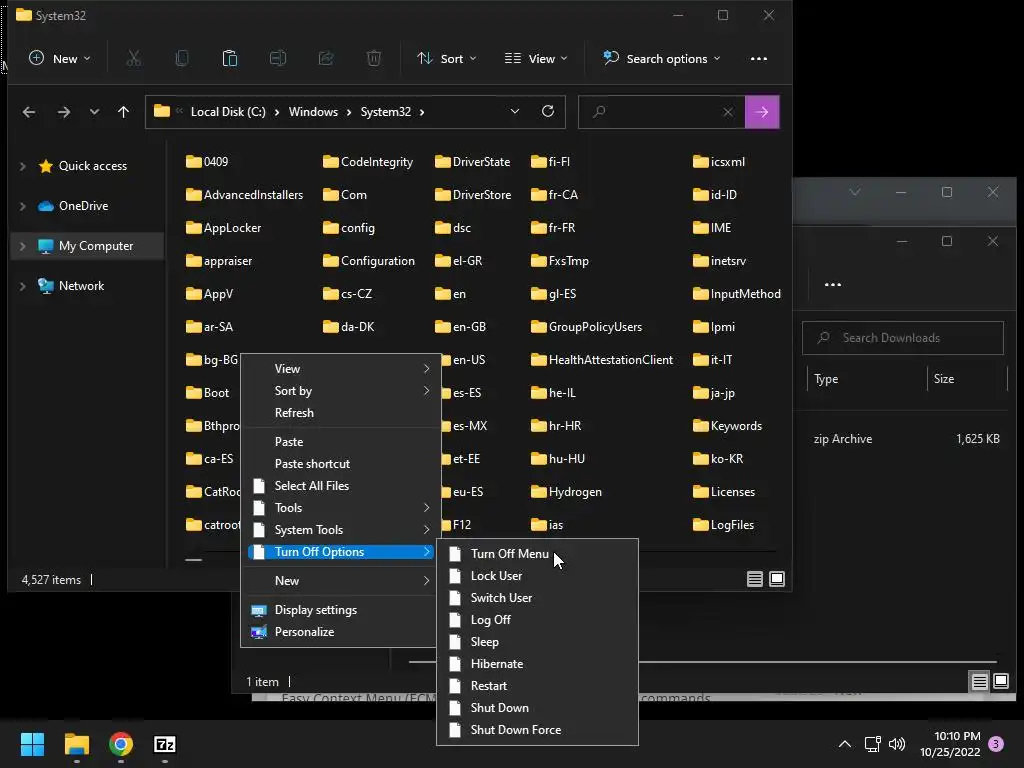
Task: Click the Cut scissors icon in toolbar
Action: [x=133, y=59]
